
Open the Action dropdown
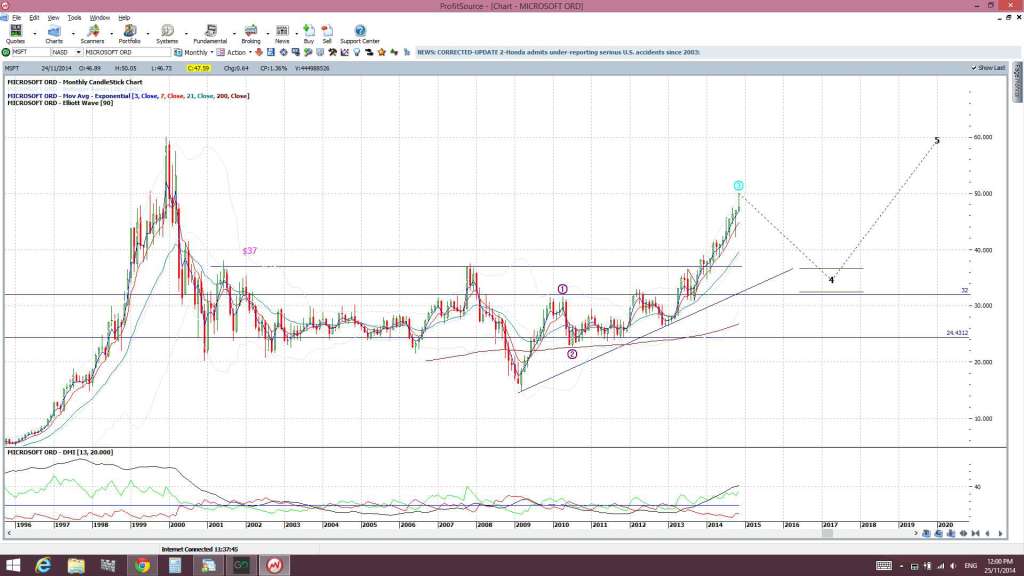(250, 52)
